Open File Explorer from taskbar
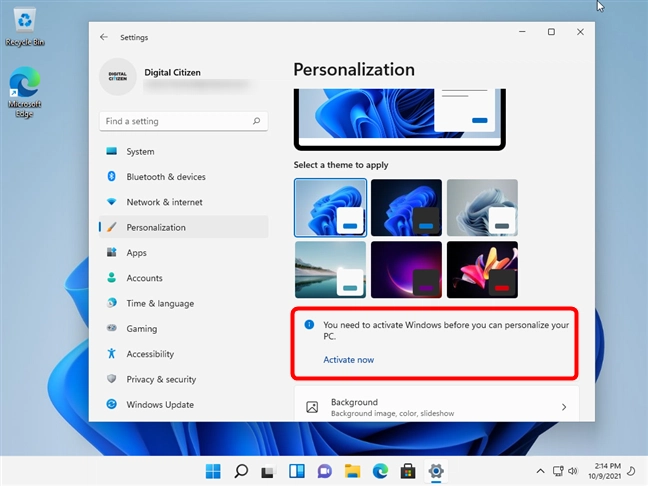 [353, 471]
